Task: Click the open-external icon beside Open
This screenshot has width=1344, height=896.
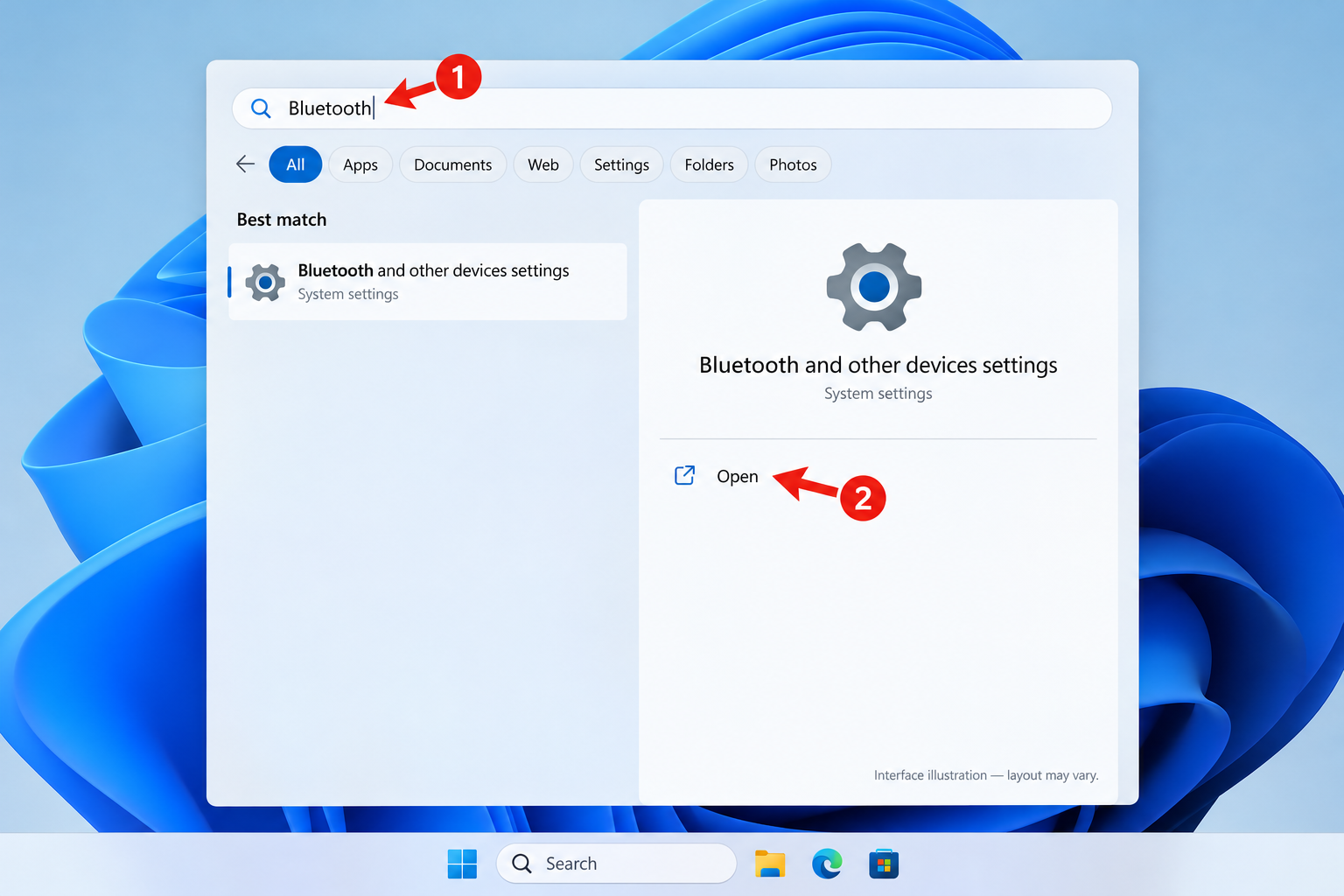Action: [x=685, y=475]
